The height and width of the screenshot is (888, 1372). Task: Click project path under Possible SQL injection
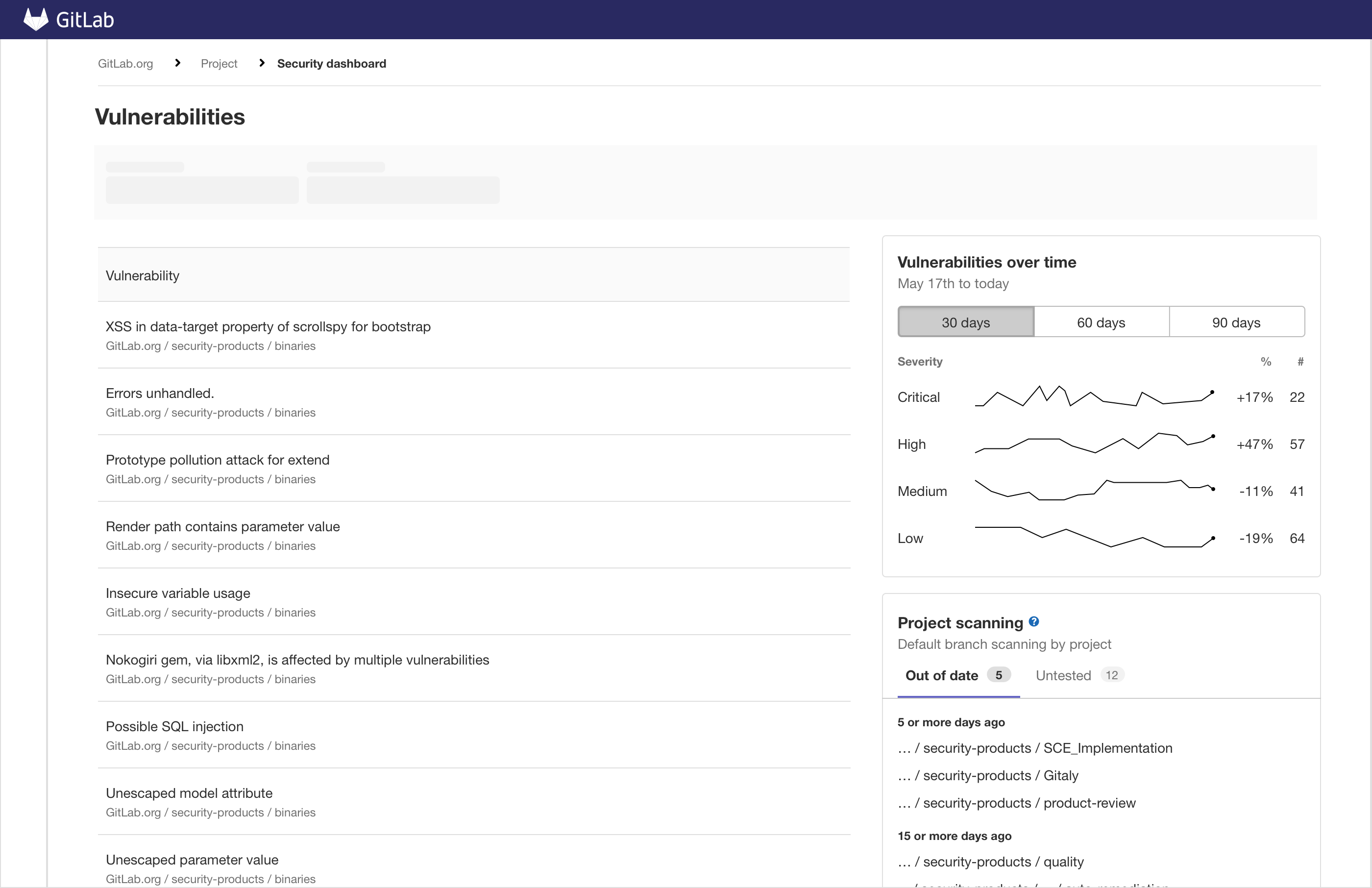coord(210,746)
